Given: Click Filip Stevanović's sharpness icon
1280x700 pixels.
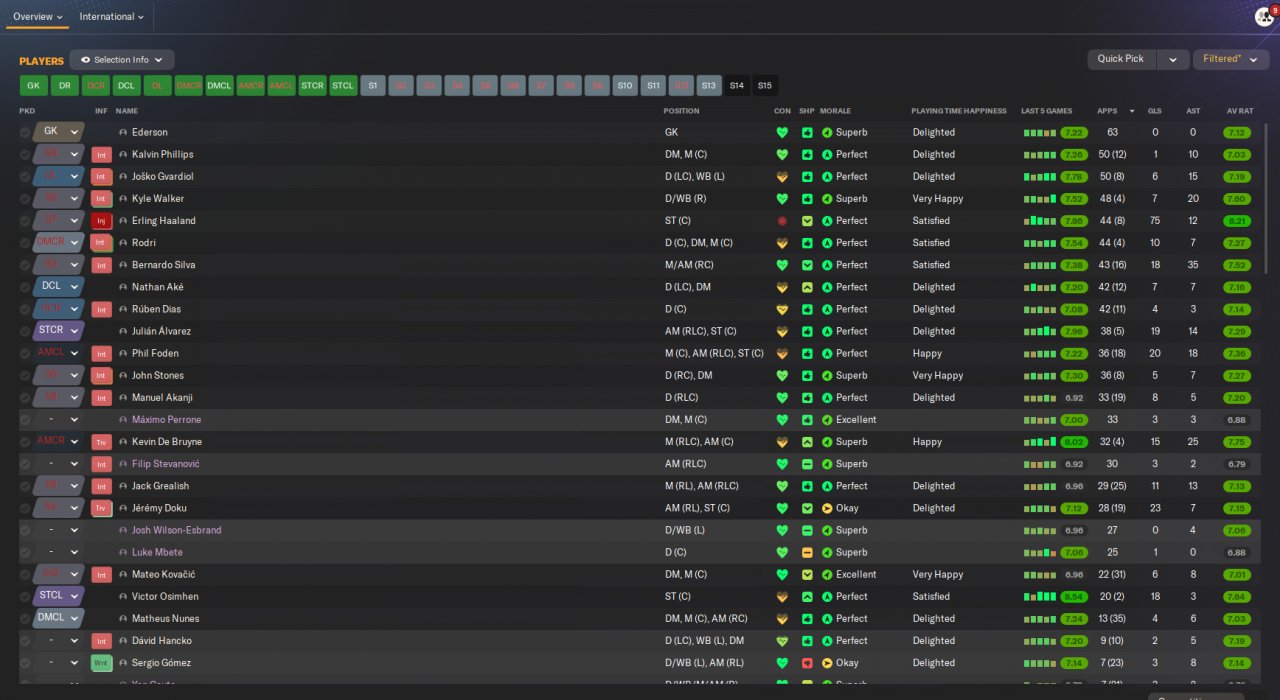Looking at the screenshot, I should (x=807, y=464).
